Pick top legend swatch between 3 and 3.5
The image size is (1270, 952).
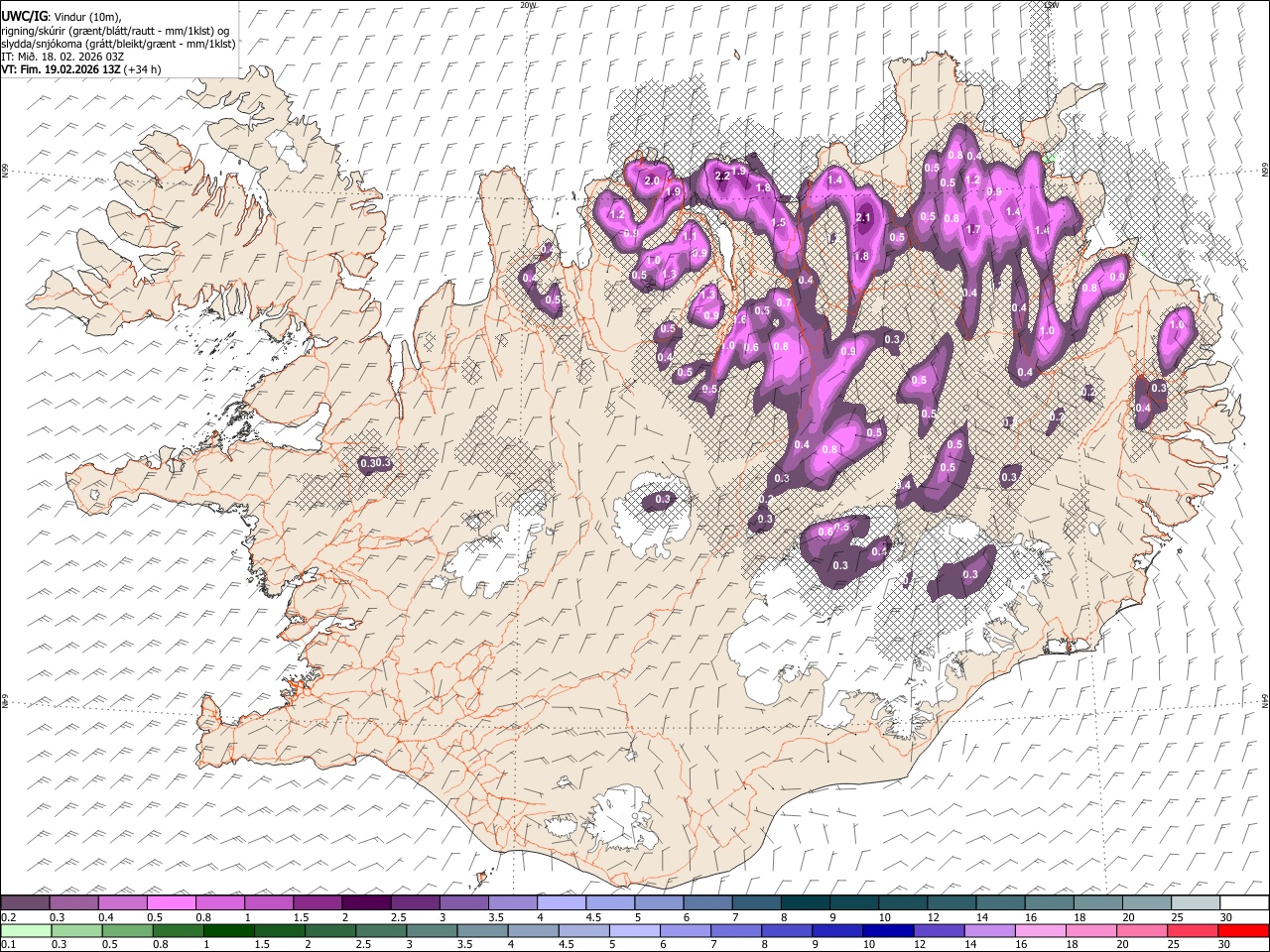coord(463,903)
